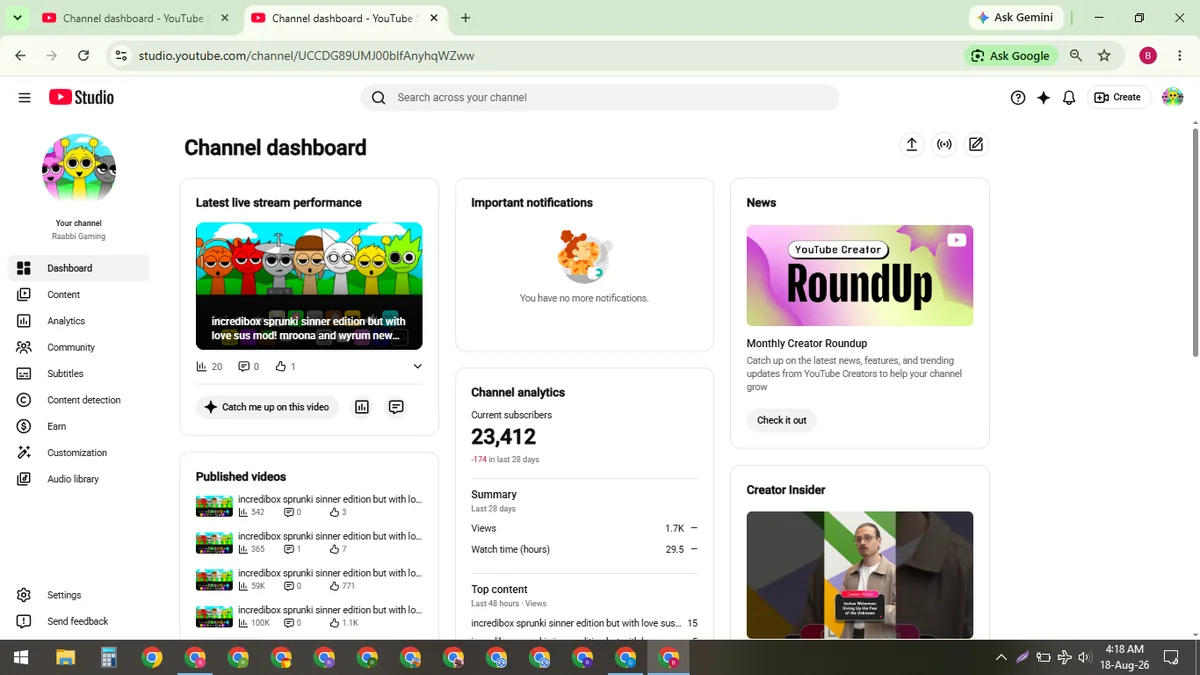The width and height of the screenshot is (1200, 675).
Task: Click the create post pencil icon
Action: pos(976,145)
